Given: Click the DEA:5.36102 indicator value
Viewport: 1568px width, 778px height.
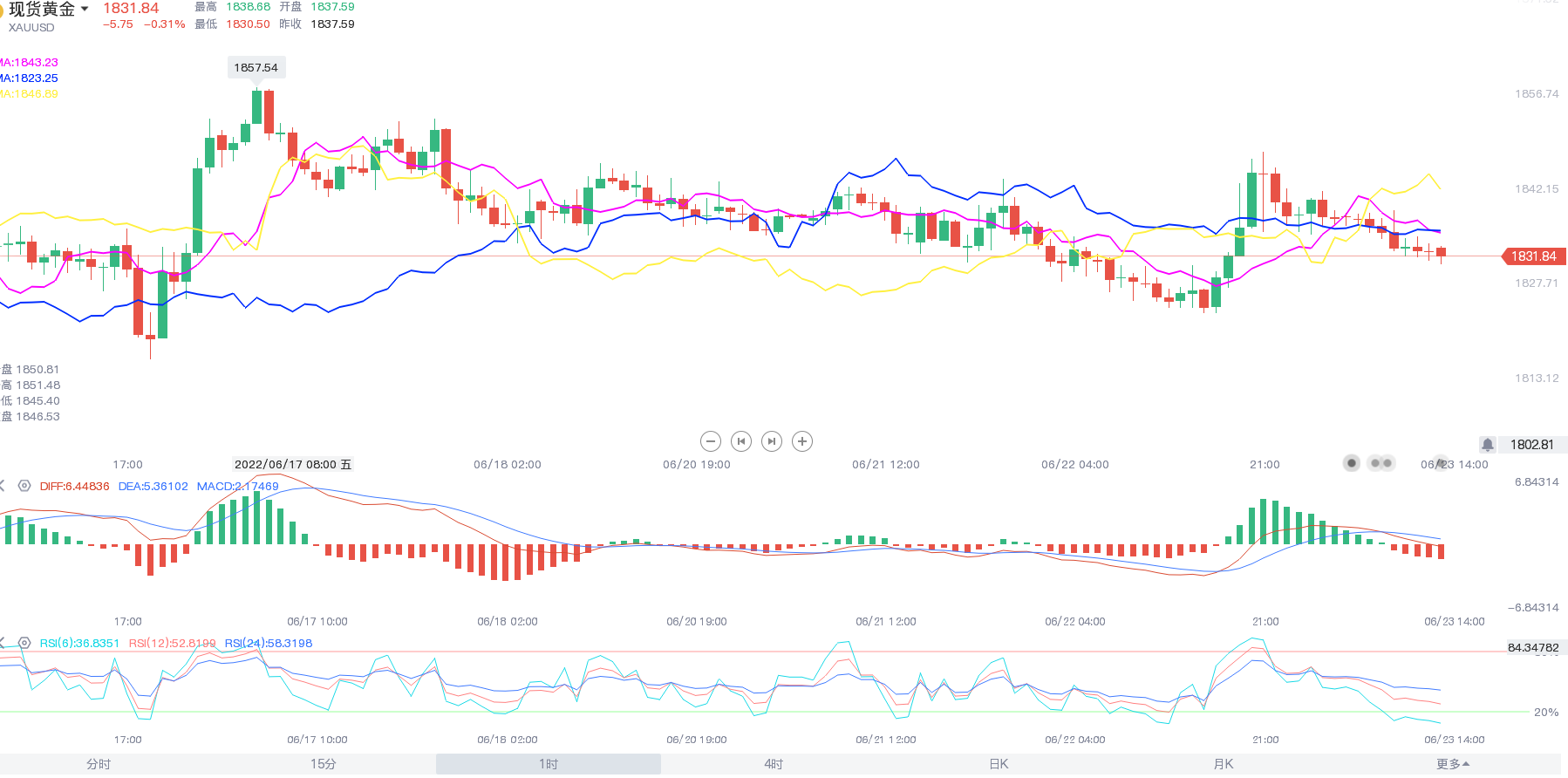Looking at the screenshot, I should (153, 487).
